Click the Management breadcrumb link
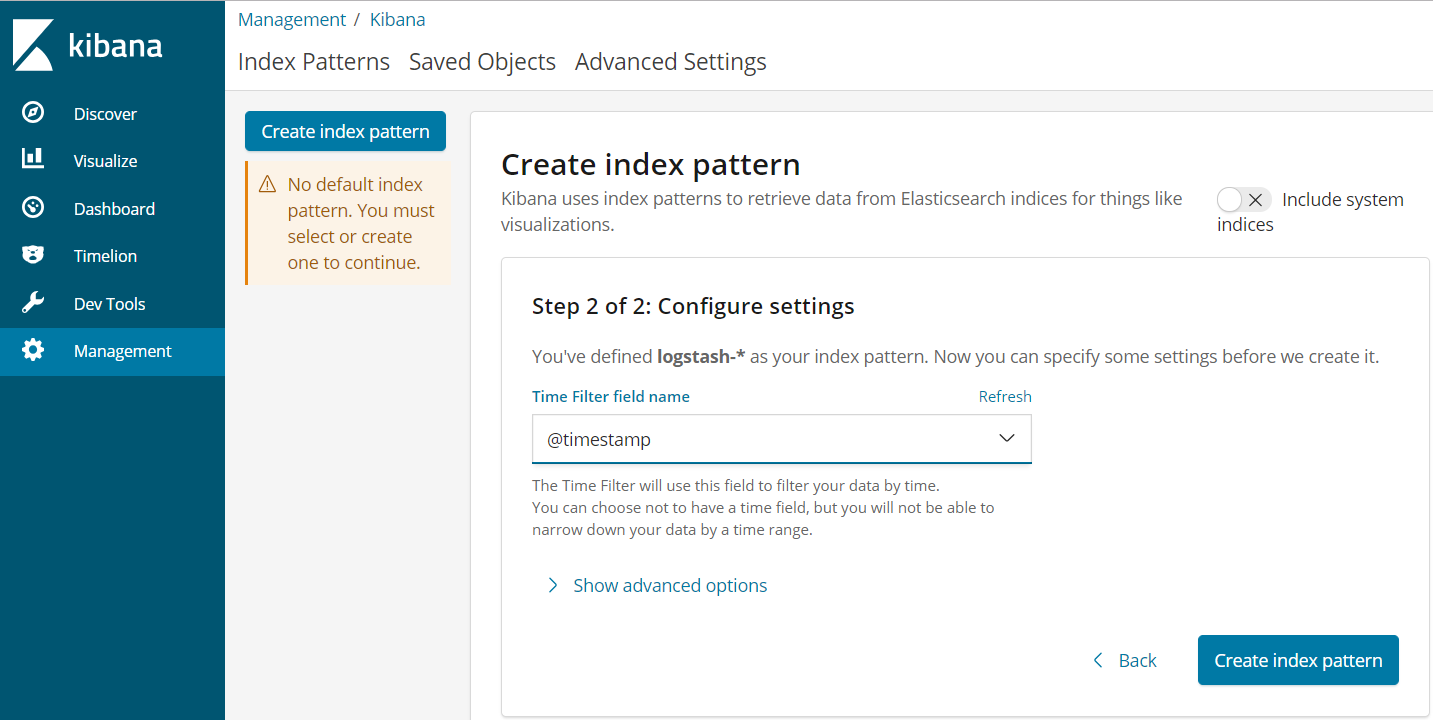Viewport: 1433px width, 720px height. (x=292, y=20)
